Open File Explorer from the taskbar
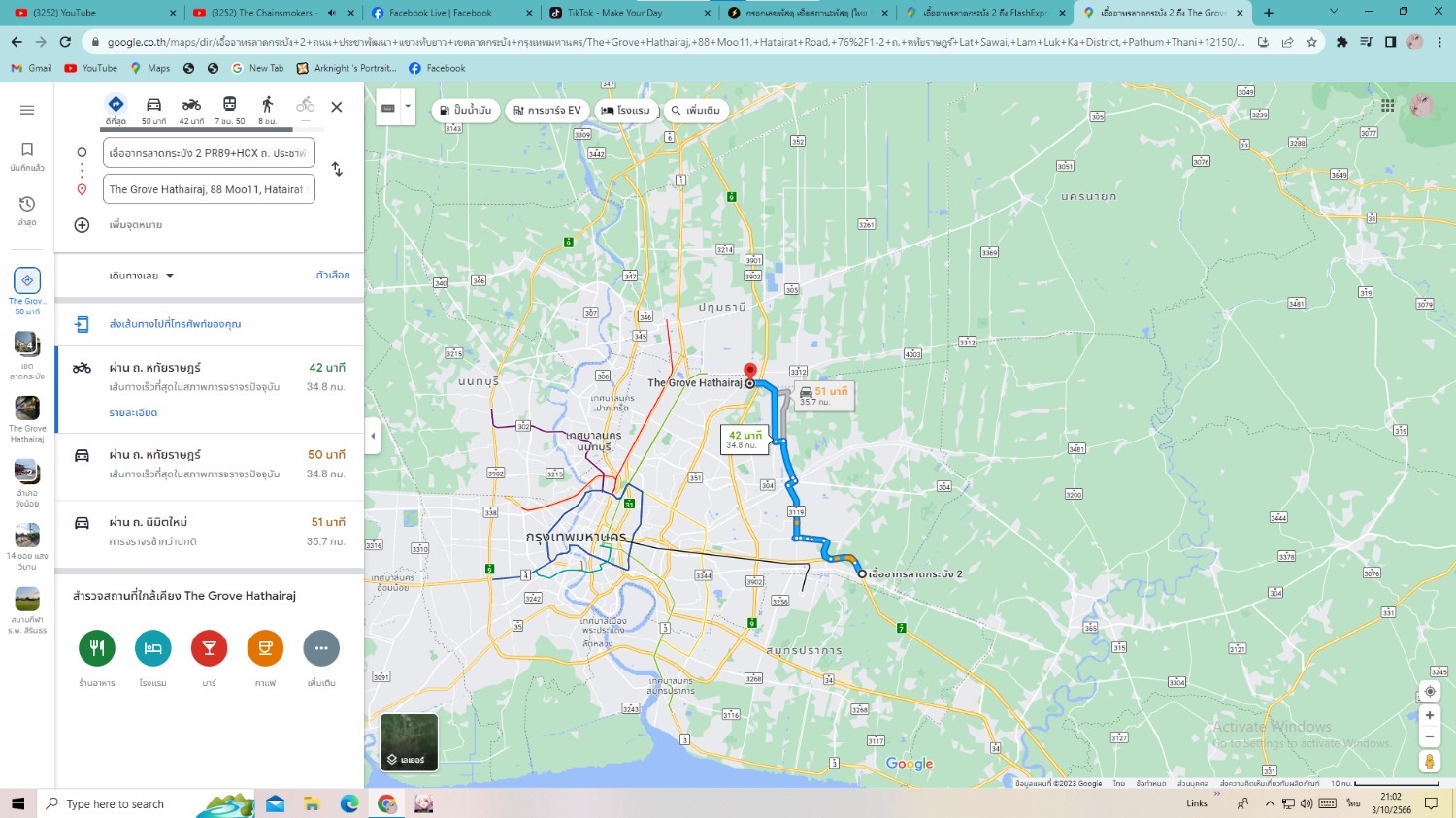Image resolution: width=1456 pixels, height=818 pixels. [x=312, y=803]
